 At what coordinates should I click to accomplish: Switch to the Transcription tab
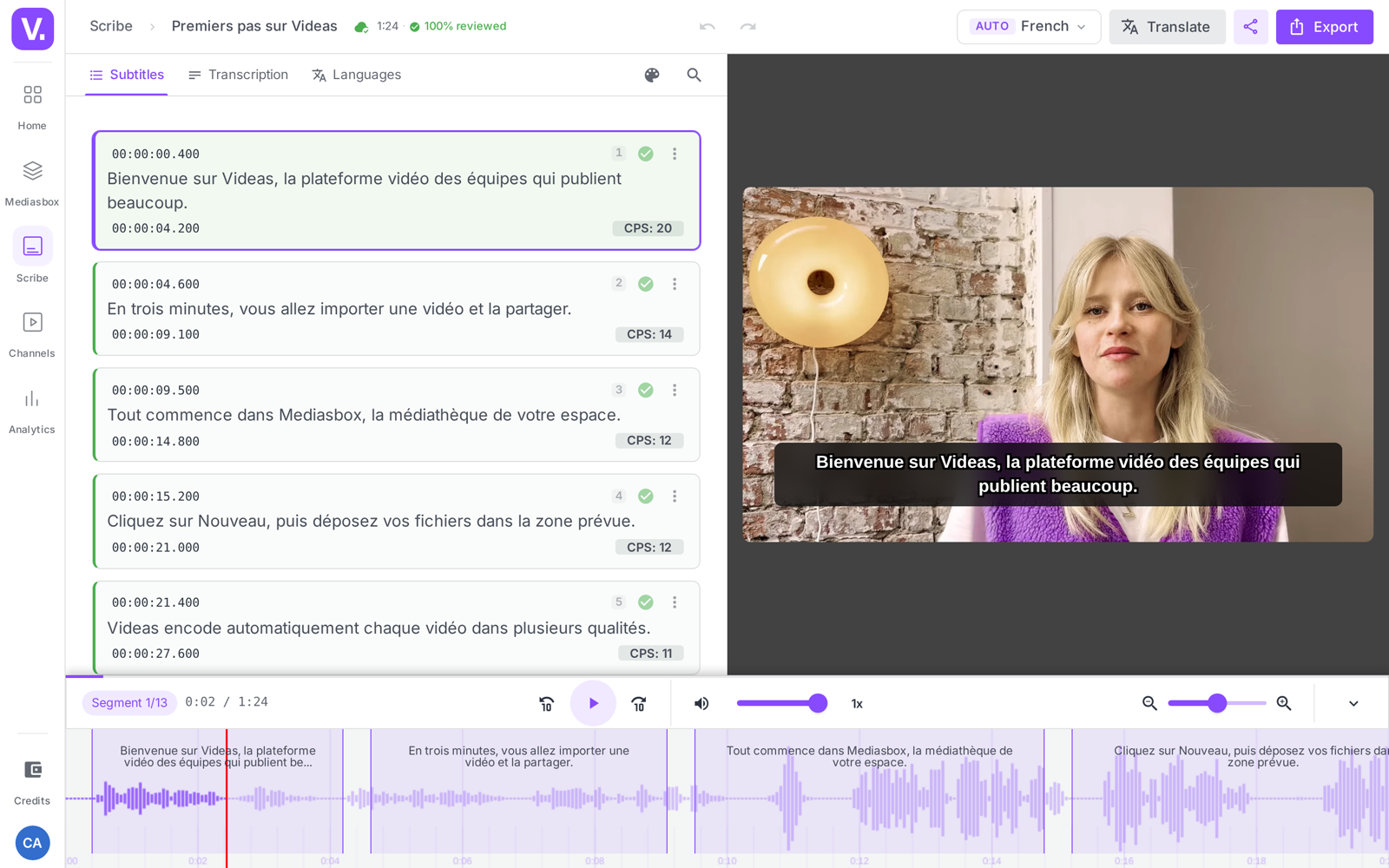coord(238,75)
